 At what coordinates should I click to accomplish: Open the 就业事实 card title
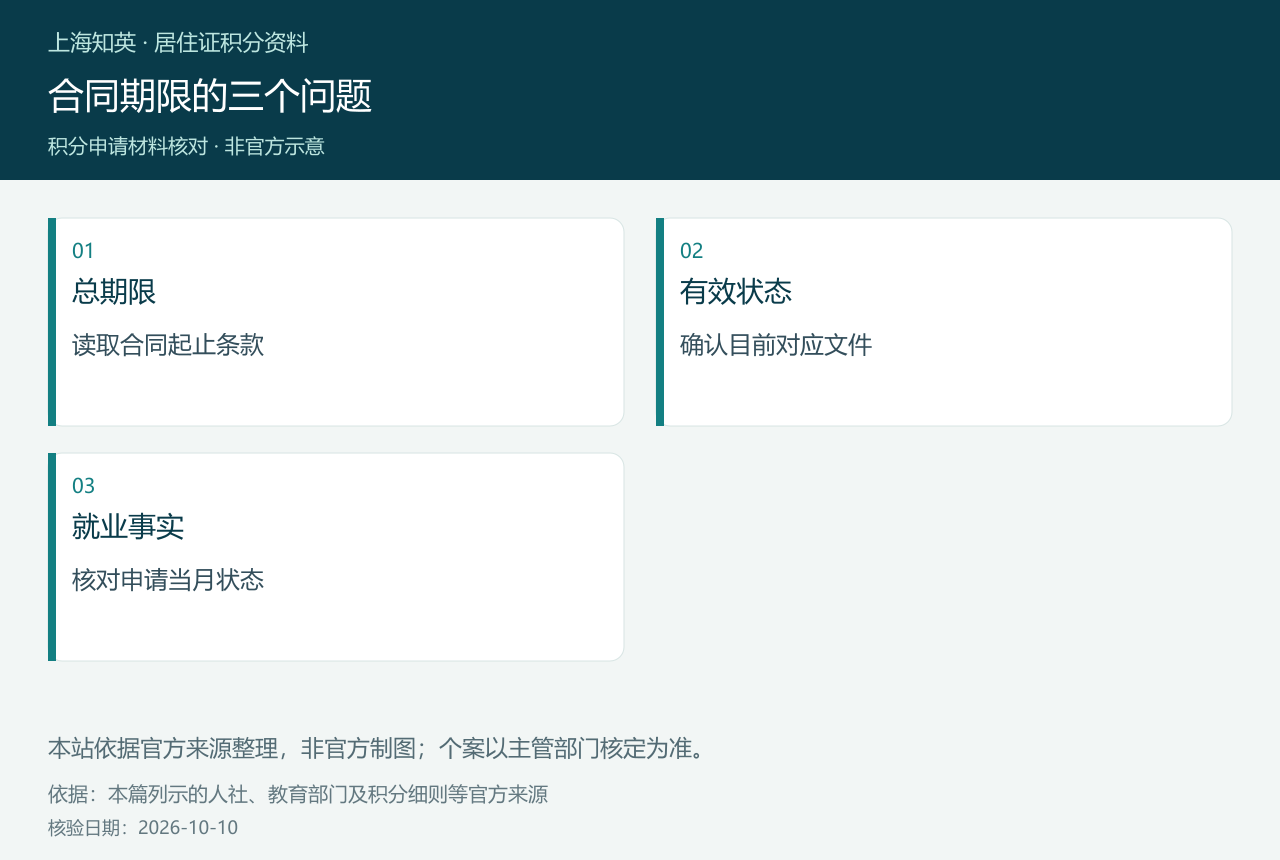[128, 527]
